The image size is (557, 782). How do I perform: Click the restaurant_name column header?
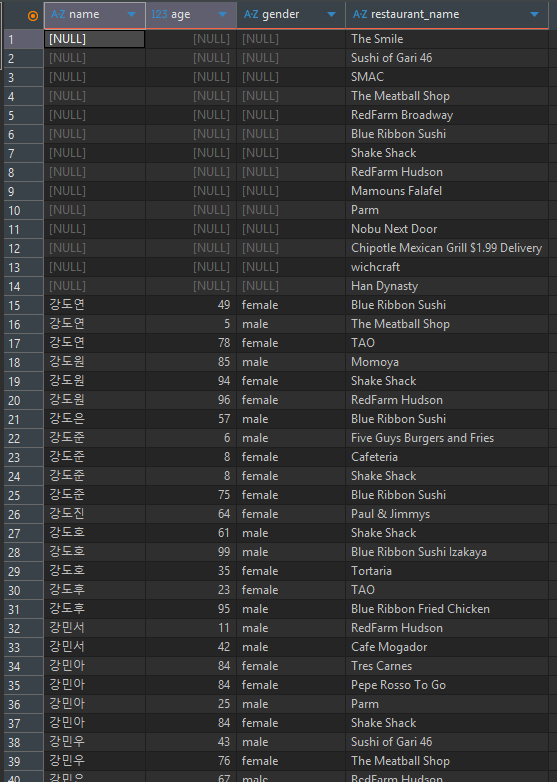[x=447, y=14]
